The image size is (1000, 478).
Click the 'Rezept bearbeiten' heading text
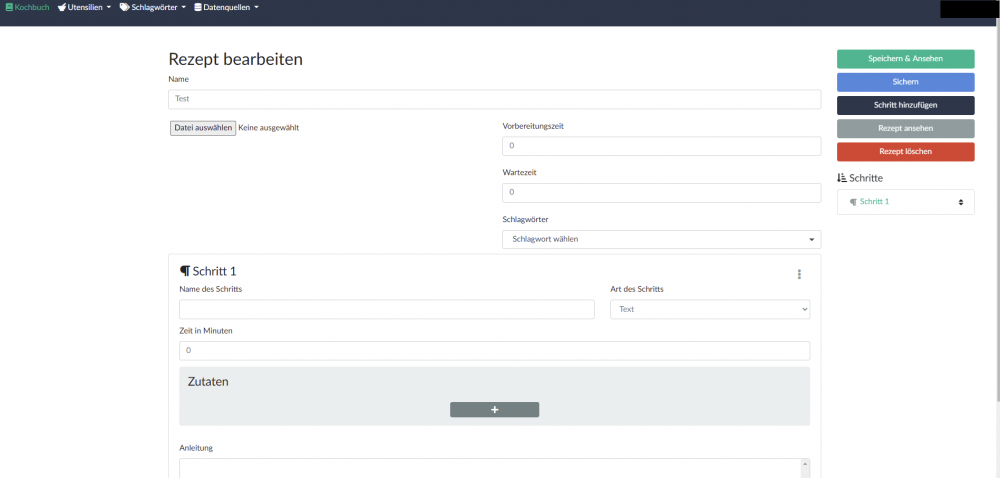click(x=235, y=59)
